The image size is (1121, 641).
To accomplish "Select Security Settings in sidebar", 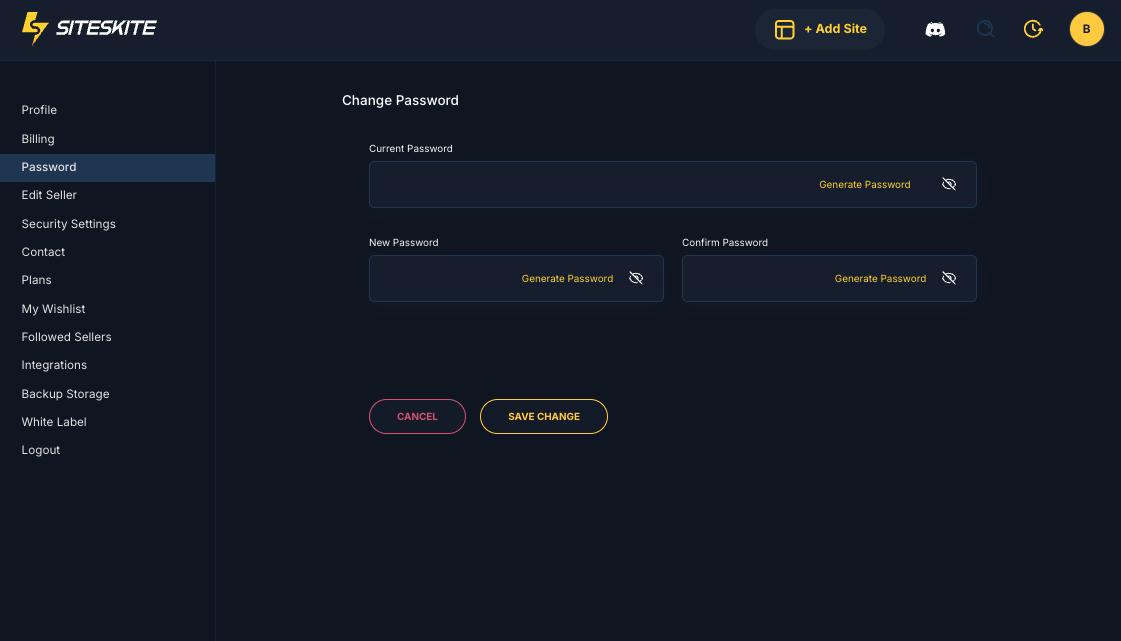I will pos(68,224).
